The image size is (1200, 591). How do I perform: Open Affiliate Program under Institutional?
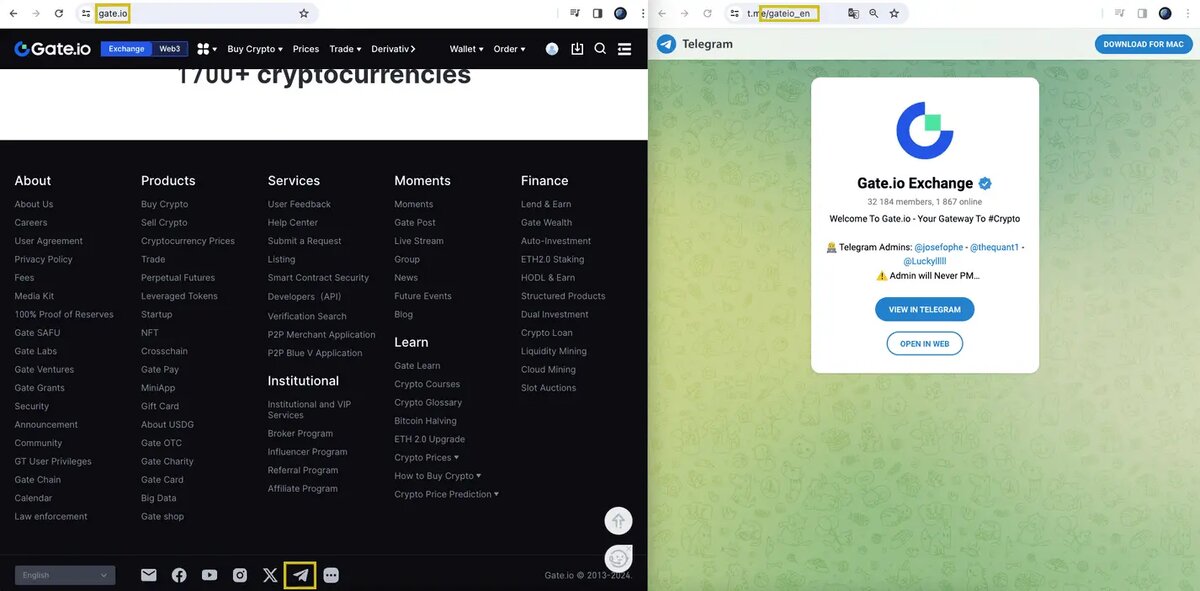[x=303, y=488]
